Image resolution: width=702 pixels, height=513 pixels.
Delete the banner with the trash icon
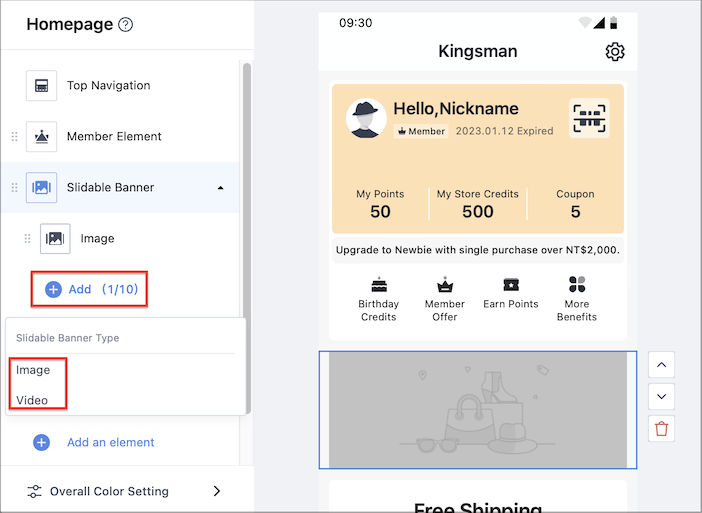(x=661, y=428)
